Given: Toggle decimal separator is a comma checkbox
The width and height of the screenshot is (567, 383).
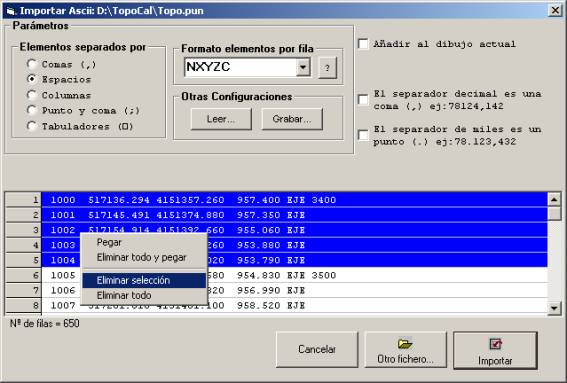Looking at the screenshot, I should pyautogui.click(x=363, y=100).
